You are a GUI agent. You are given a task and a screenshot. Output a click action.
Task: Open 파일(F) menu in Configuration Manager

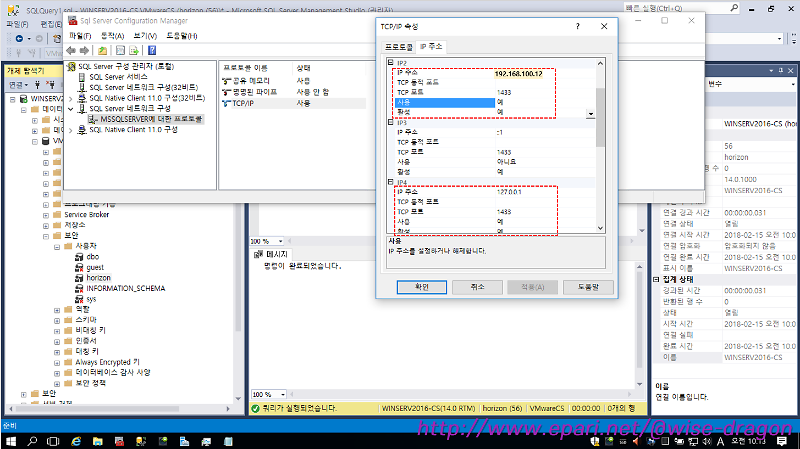[80, 36]
